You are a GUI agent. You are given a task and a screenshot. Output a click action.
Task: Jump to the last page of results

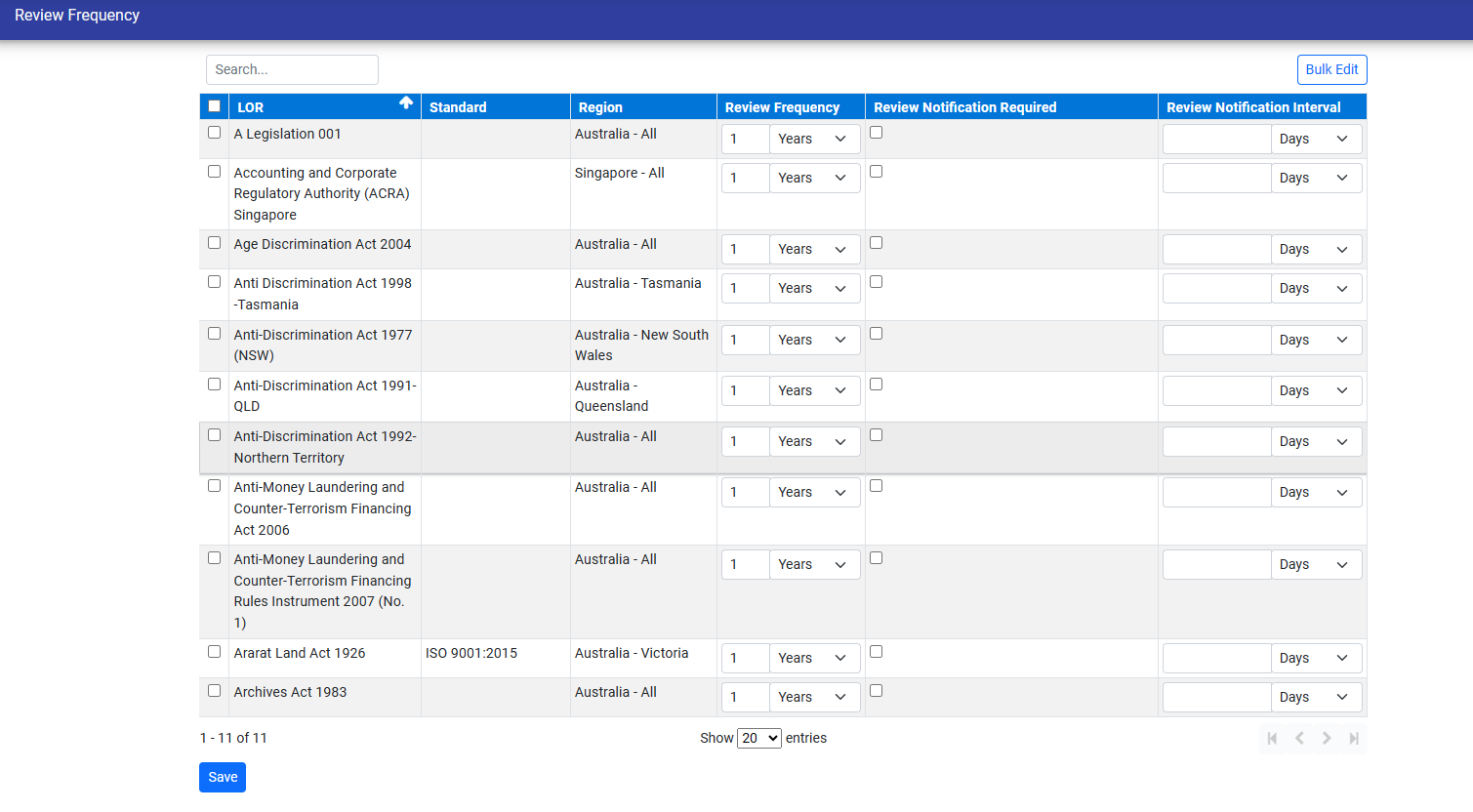point(1354,739)
